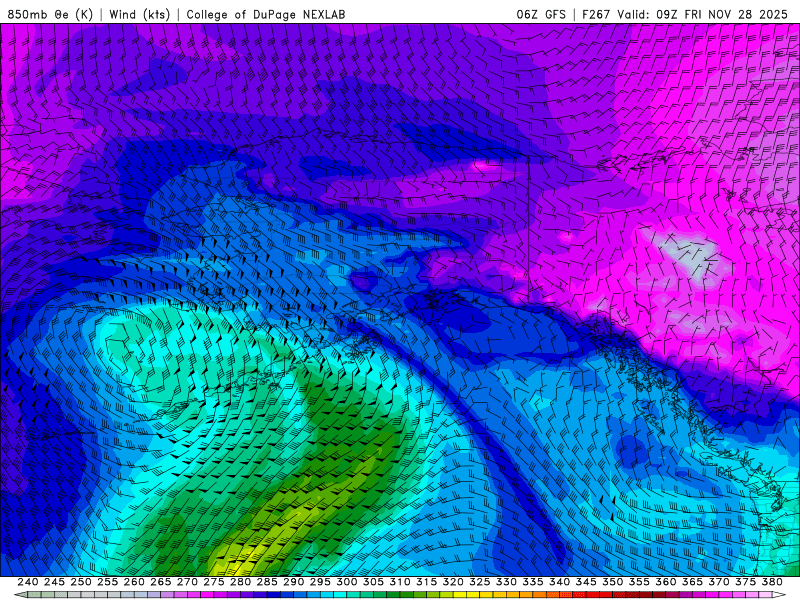Click the "Wind (kts)" header label
800x600 pixels.
coord(139,14)
